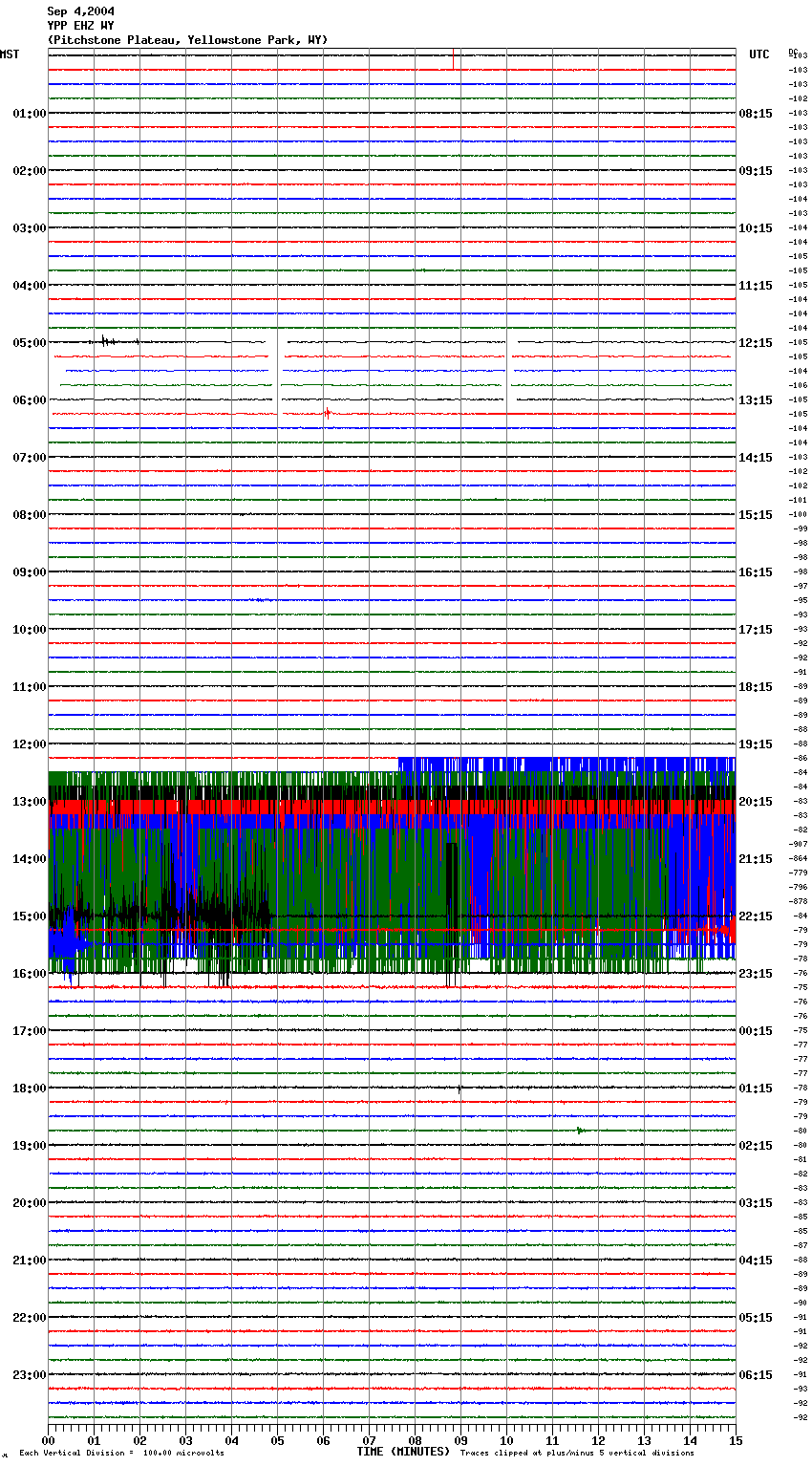Select the 02:00 MST time label
The image size is (812, 1466).
coord(30,171)
